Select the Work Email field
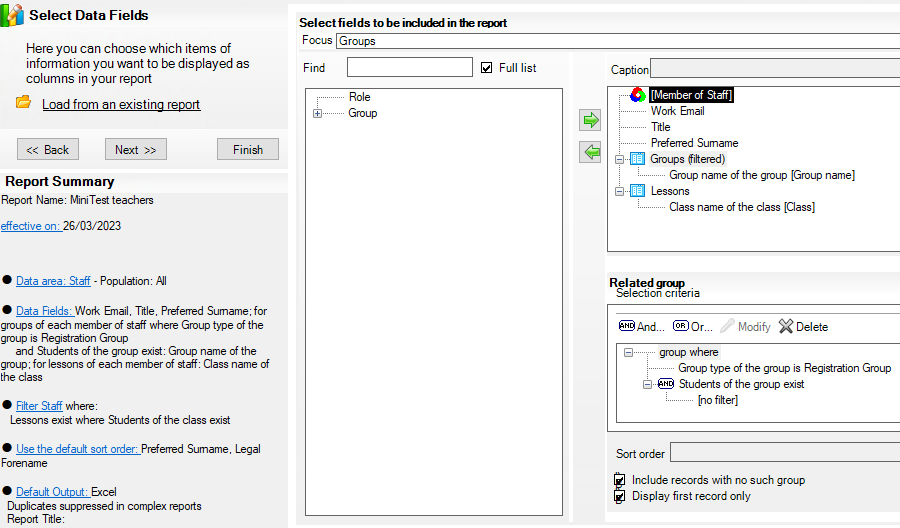 click(677, 111)
